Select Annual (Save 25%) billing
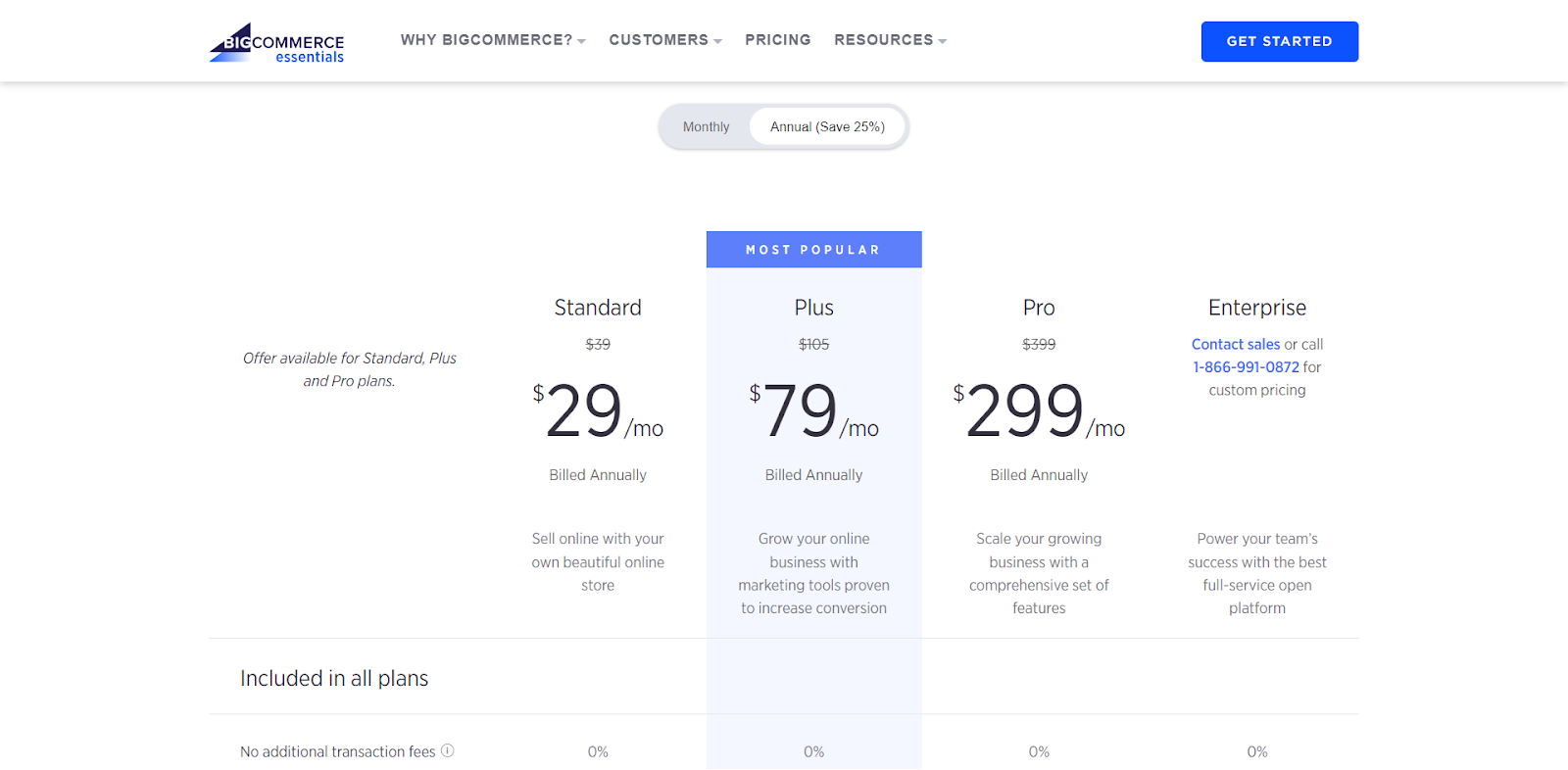Viewport: 1568px width, 770px height. pyautogui.click(x=827, y=127)
